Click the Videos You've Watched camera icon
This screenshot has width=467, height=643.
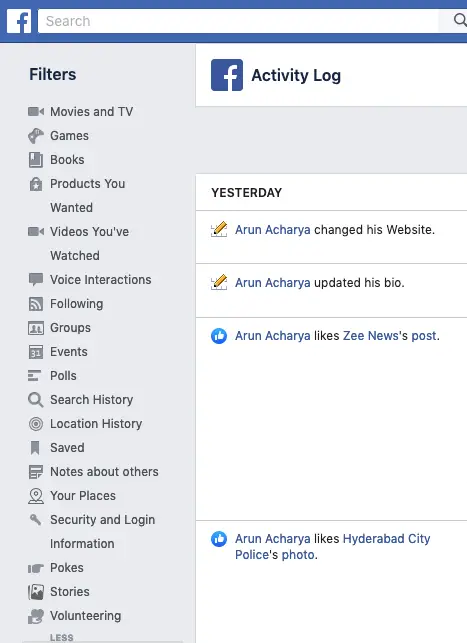tap(36, 232)
